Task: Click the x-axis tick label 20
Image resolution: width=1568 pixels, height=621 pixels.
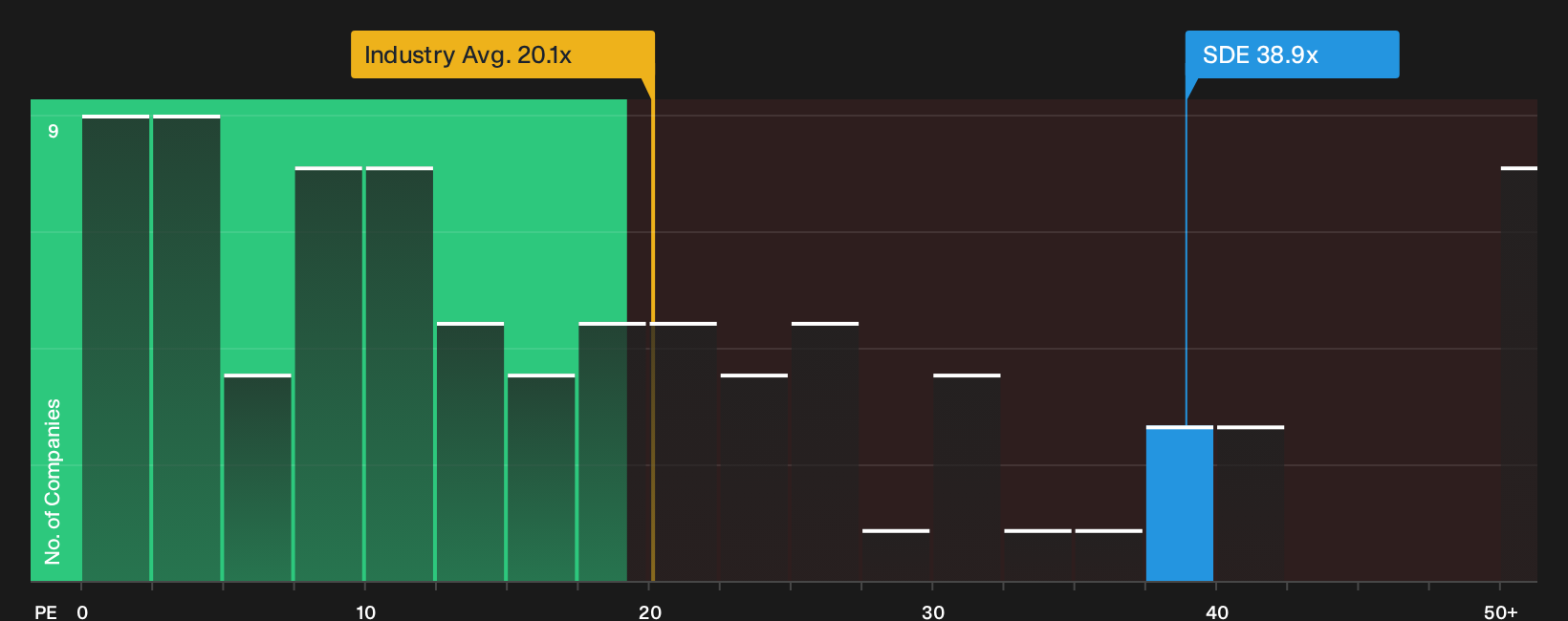Action: pyautogui.click(x=650, y=612)
